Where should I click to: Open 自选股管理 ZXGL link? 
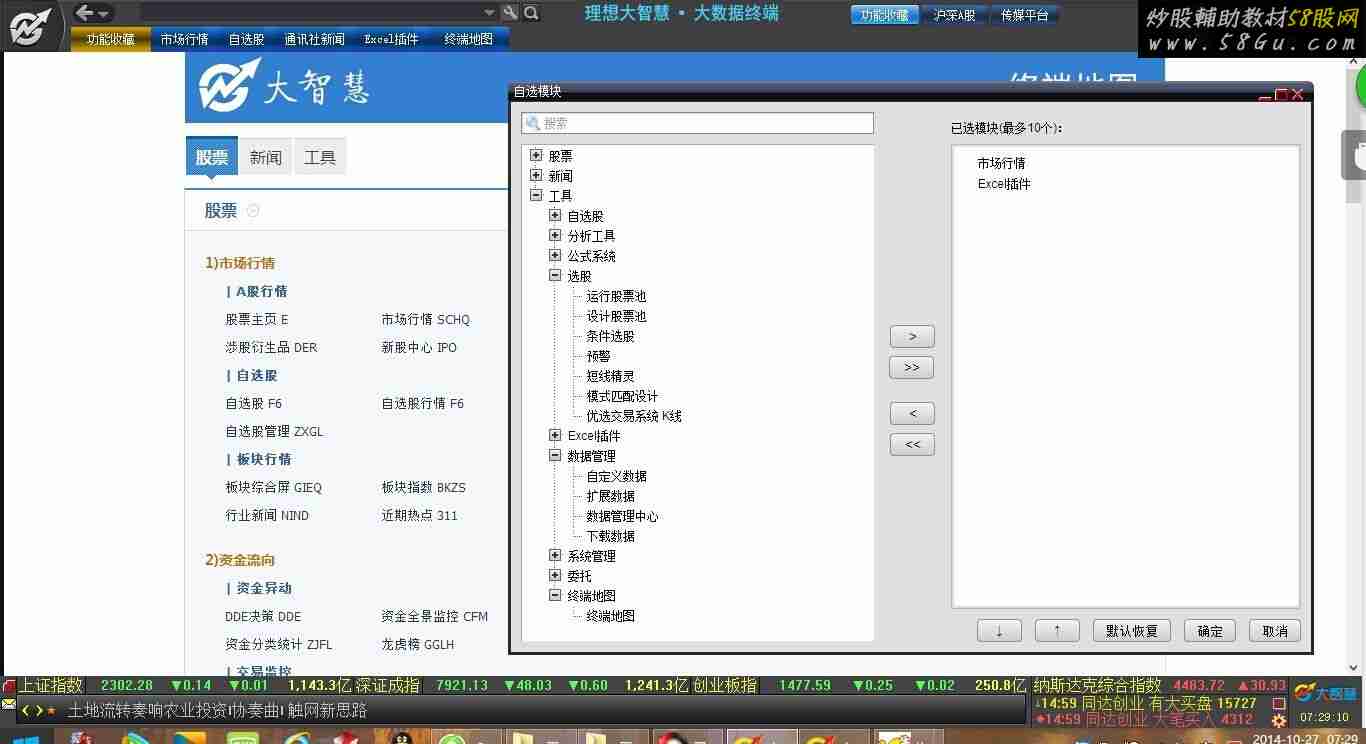pyautogui.click(x=274, y=432)
